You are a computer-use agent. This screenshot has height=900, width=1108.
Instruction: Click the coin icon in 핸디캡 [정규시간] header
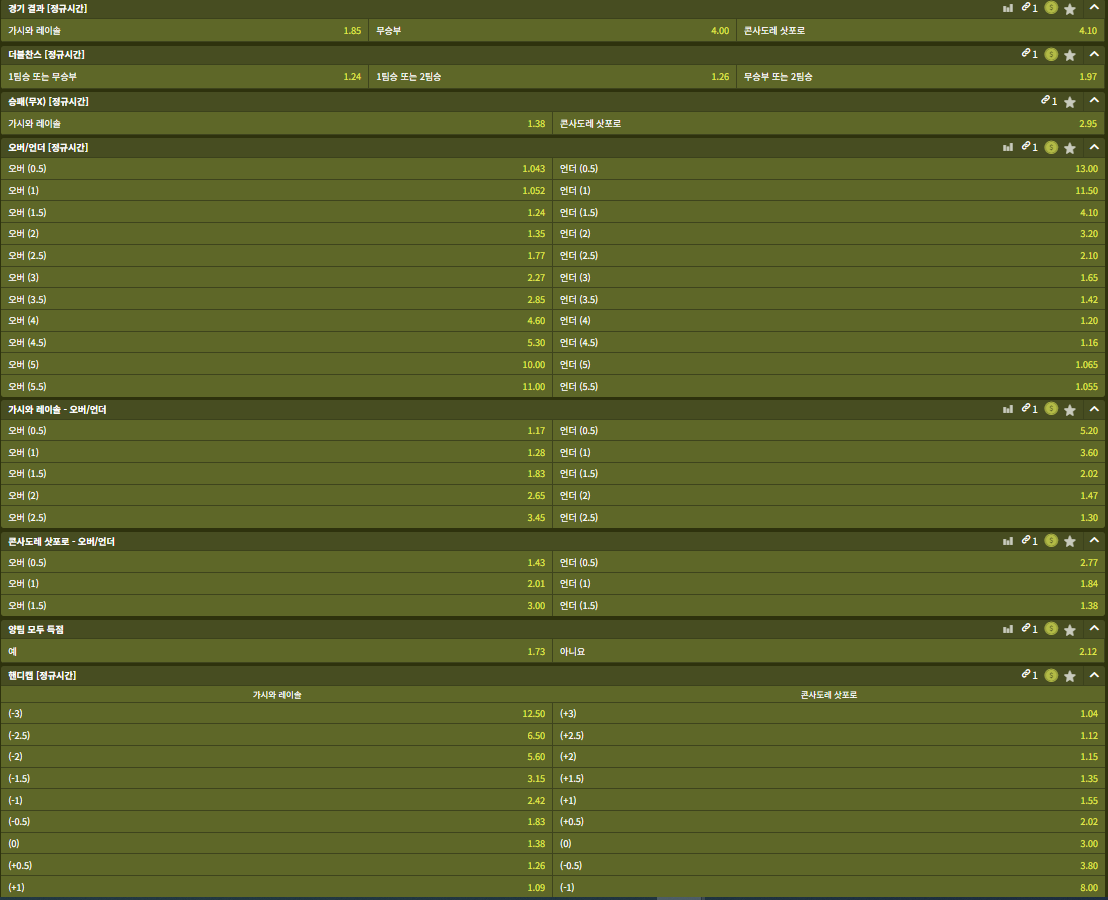[x=1051, y=675]
